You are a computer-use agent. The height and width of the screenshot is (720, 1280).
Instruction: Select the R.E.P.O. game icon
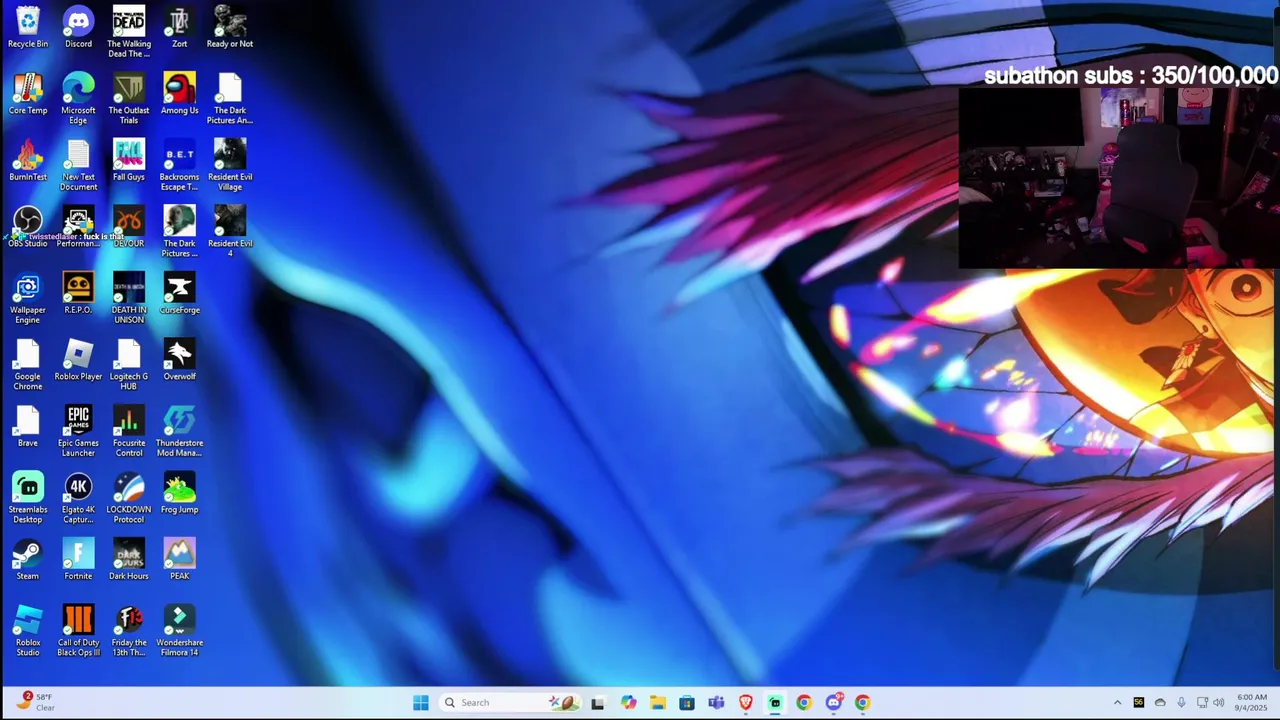pos(78,293)
